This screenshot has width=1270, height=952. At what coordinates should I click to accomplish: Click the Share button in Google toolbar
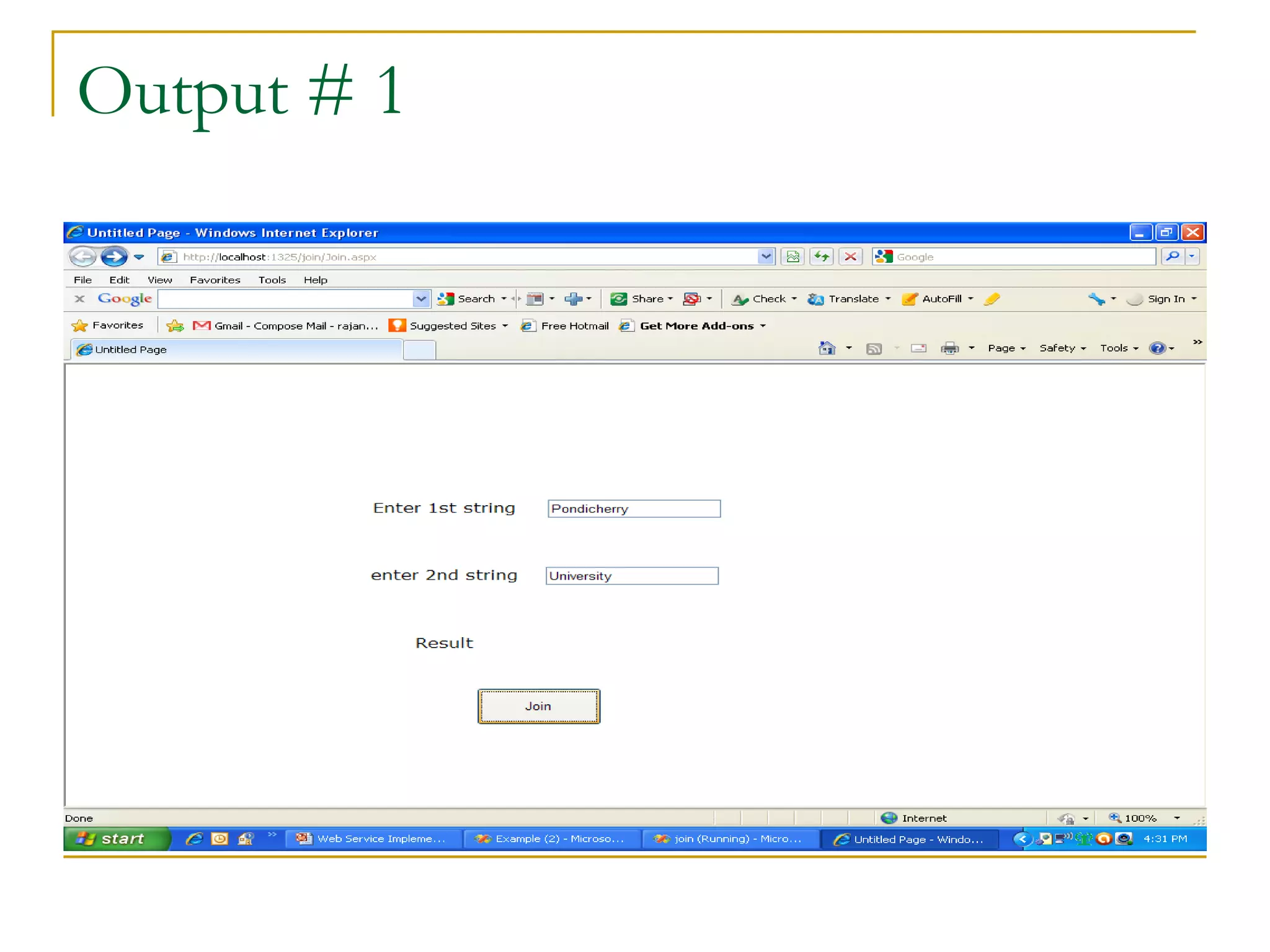click(641, 299)
